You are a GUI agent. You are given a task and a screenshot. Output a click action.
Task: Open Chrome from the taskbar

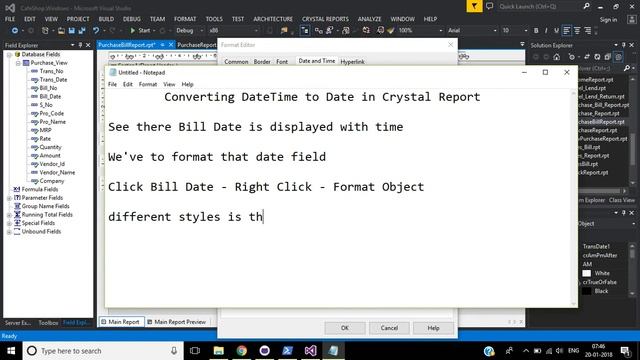pos(242,351)
